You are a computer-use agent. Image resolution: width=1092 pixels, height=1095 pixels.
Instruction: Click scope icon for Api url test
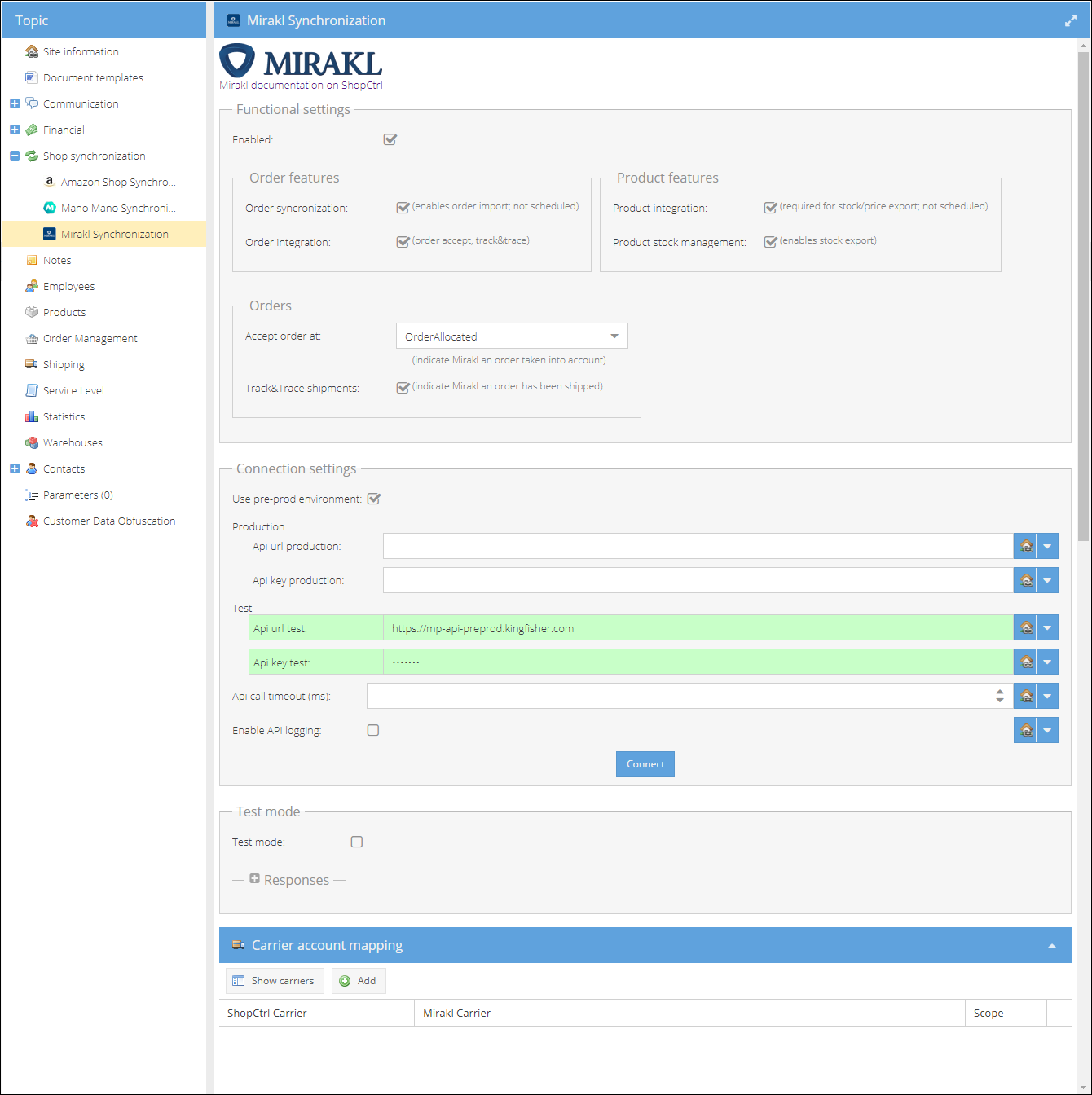point(1025,627)
